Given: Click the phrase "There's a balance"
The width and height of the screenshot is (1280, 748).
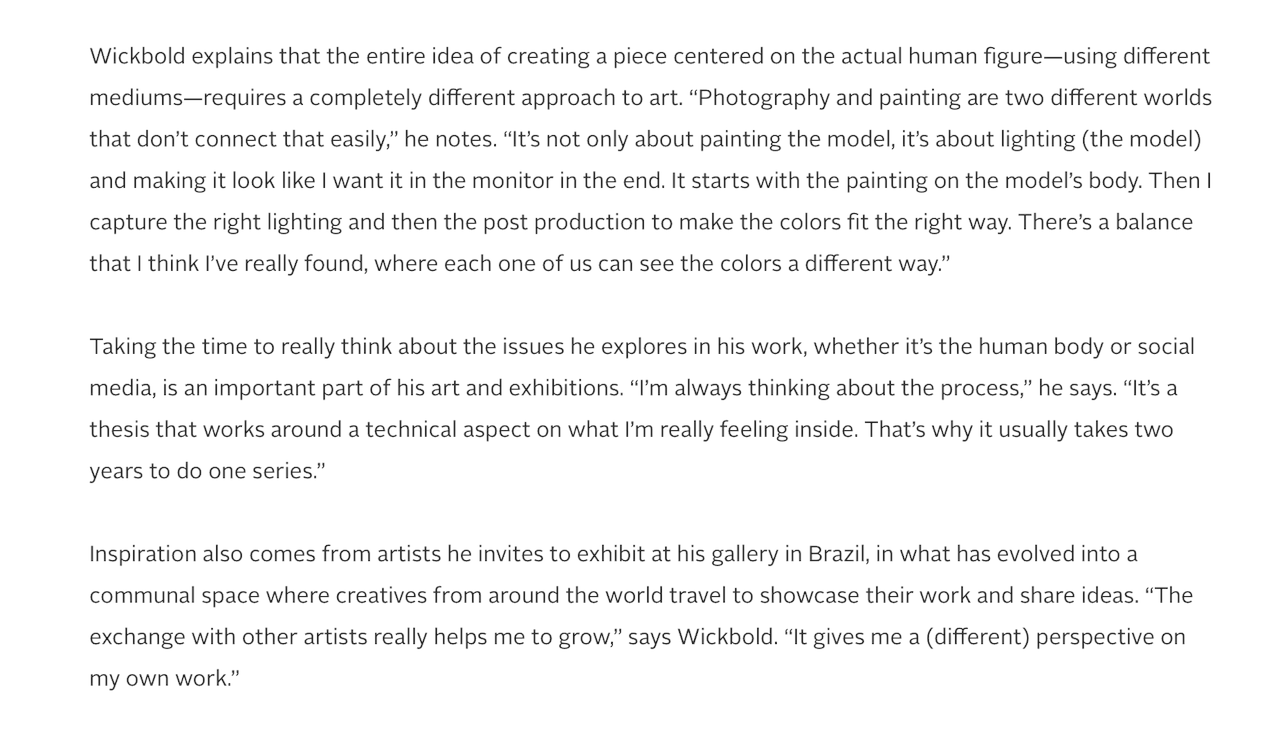Looking at the screenshot, I should (1105, 222).
